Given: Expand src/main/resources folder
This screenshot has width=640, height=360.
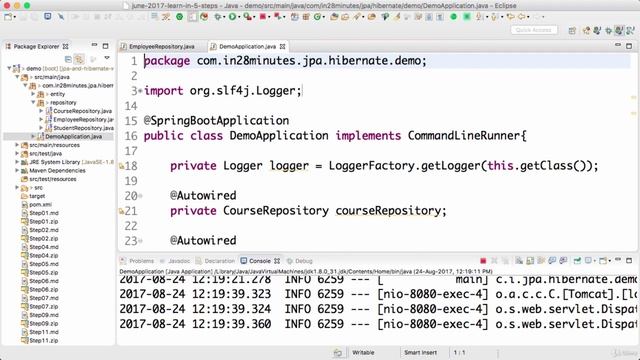Looking at the screenshot, I should point(17,145).
